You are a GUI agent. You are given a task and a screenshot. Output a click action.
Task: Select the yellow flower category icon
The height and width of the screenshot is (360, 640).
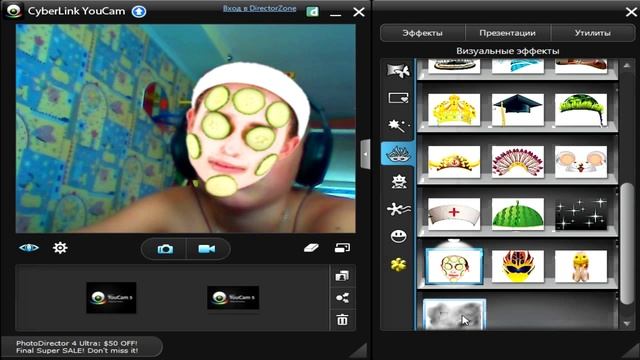point(398,264)
